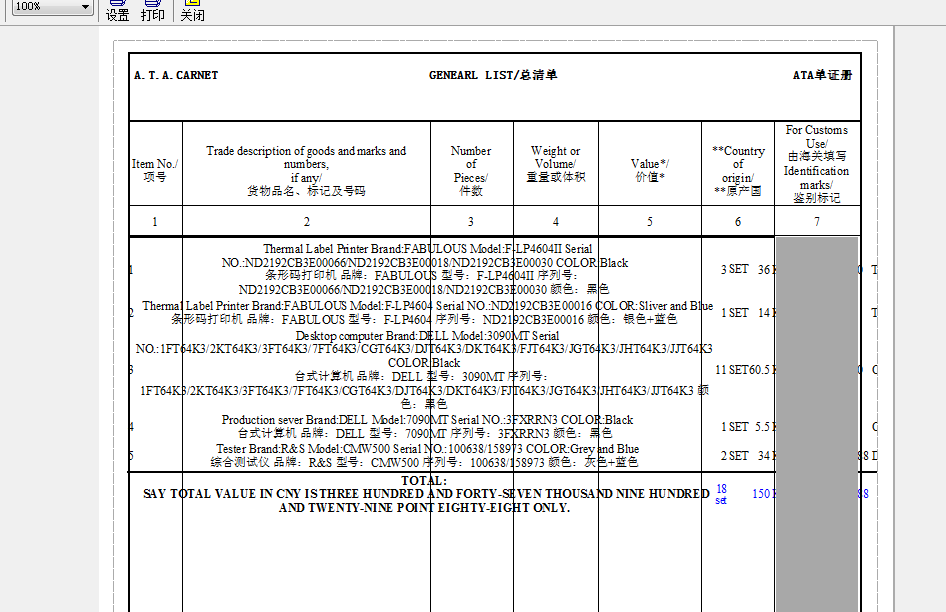
Task: Select the For Customs Use header cell
Action: pos(816,164)
